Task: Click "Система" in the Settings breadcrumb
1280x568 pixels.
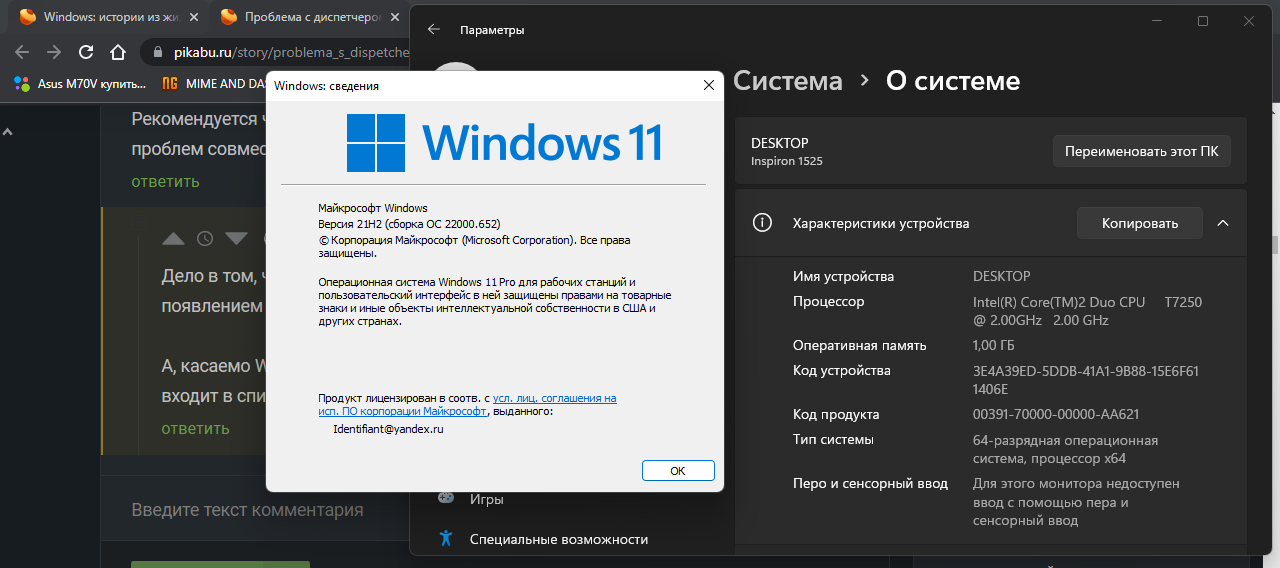Action: (x=787, y=81)
